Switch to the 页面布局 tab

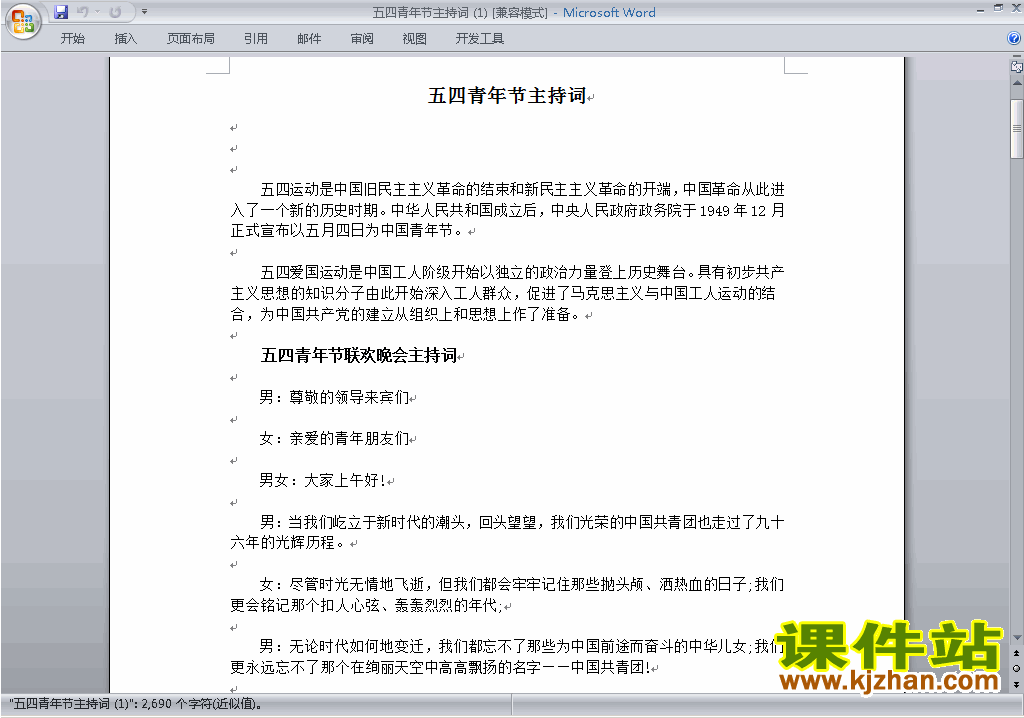(x=191, y=39)
